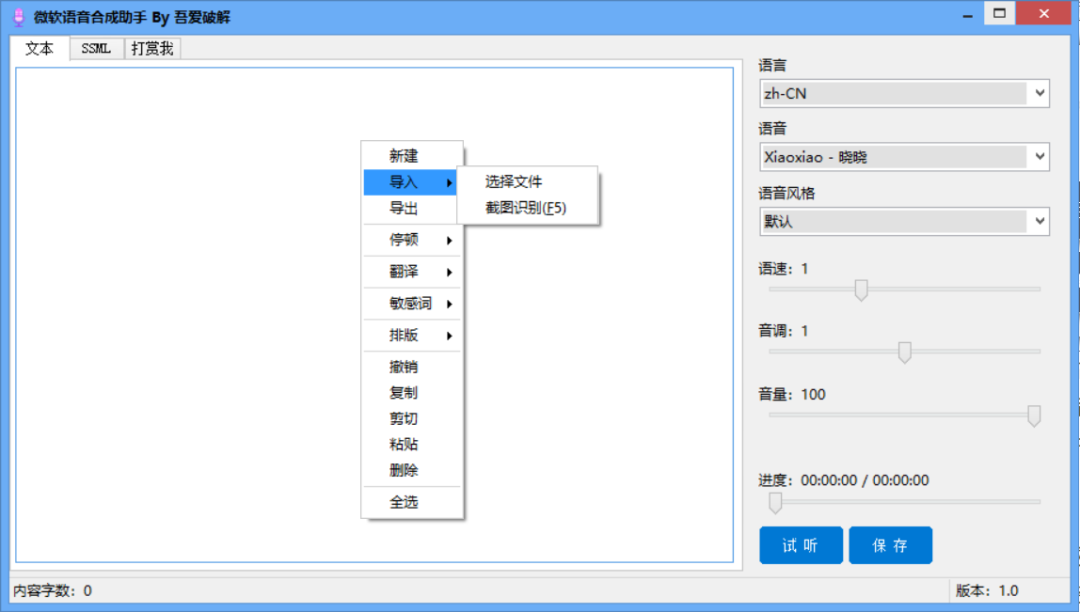Select the 文本 tab
This screenshot has width=1080, height=612.
[x=40, y=49]
